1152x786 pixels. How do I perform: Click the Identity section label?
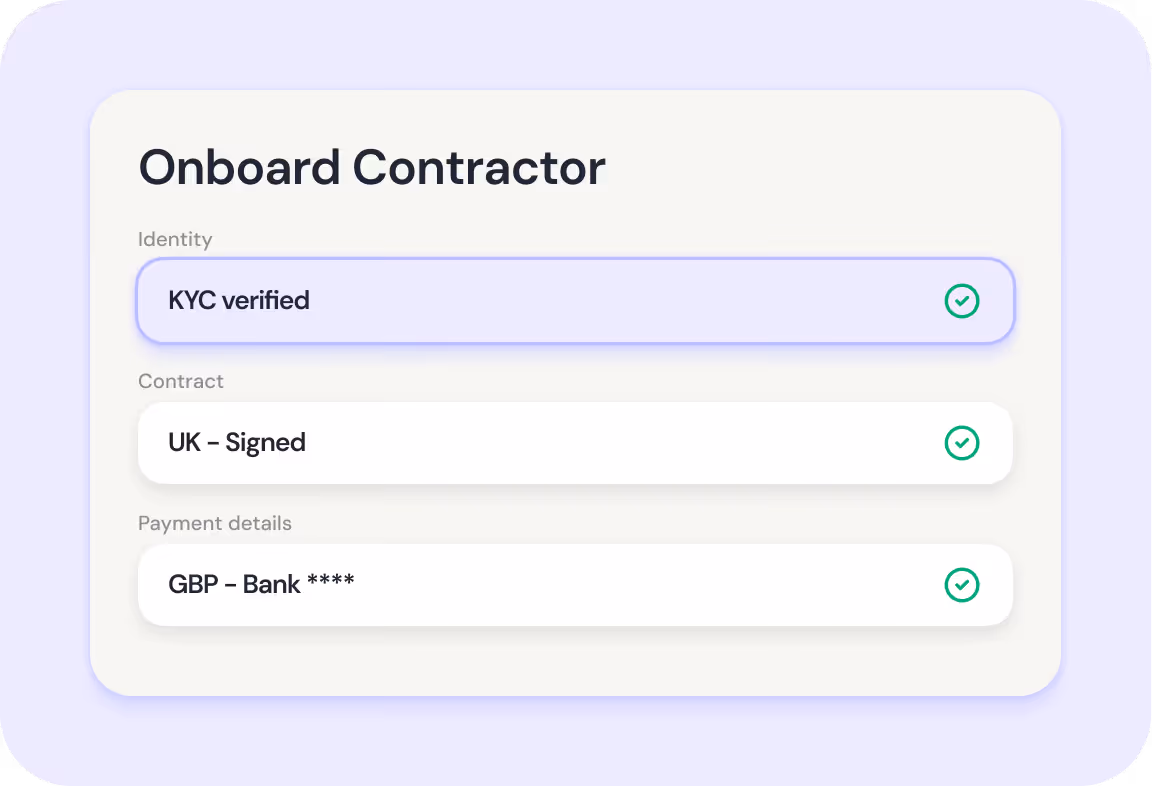coord(175,239)
